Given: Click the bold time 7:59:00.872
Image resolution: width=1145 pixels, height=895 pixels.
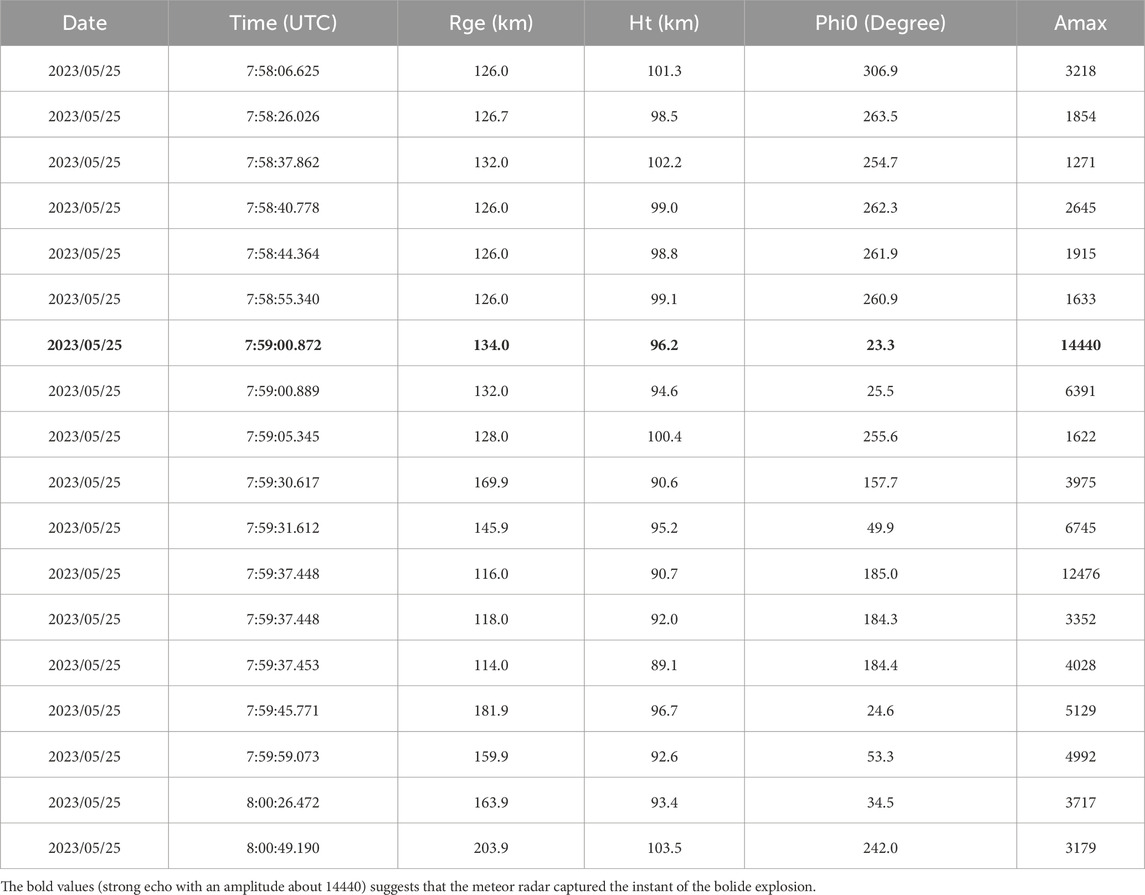Looking at the screenshot, I should [x=283, y=344].
